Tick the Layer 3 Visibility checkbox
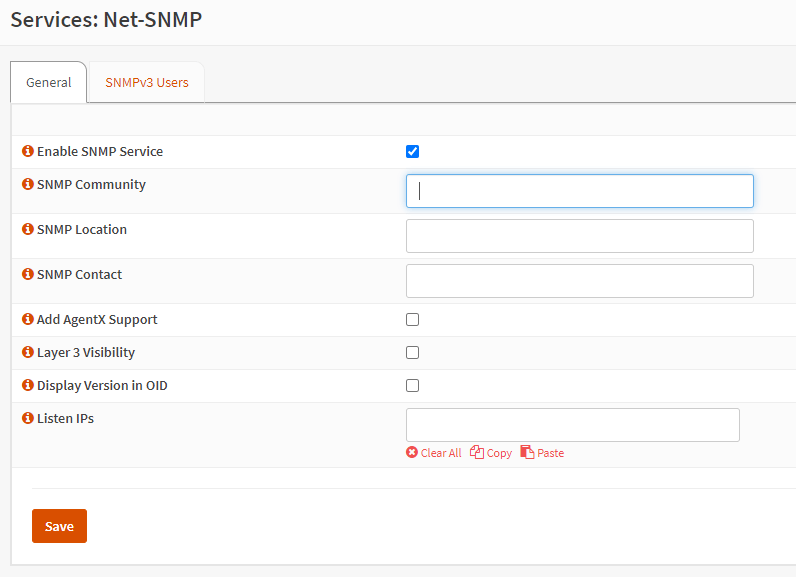Image resolution: width=796 pixels, height=577 pixels. pyautogui.click(x=412, y=352)
